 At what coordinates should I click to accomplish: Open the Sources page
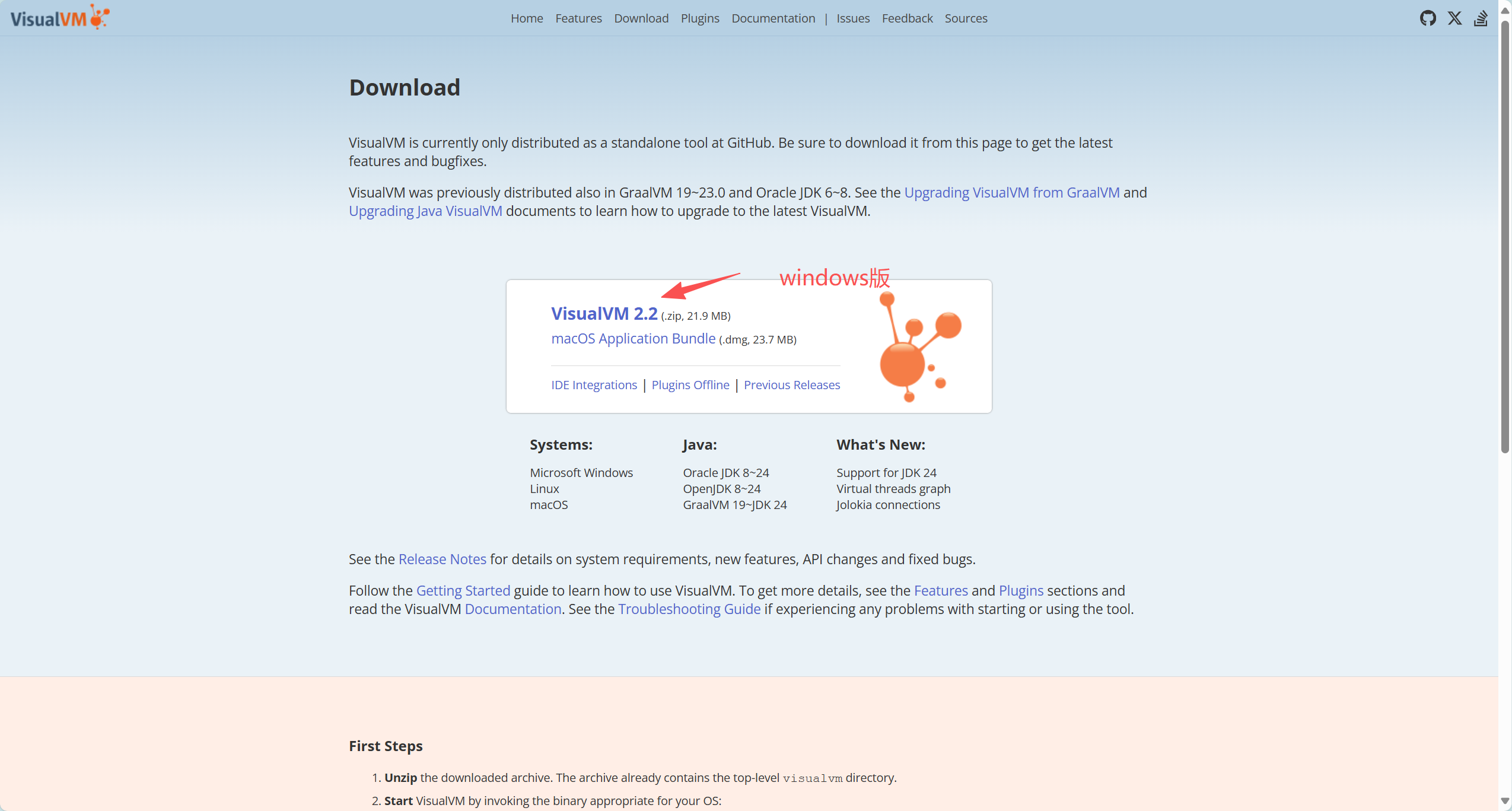coord(965,18)
